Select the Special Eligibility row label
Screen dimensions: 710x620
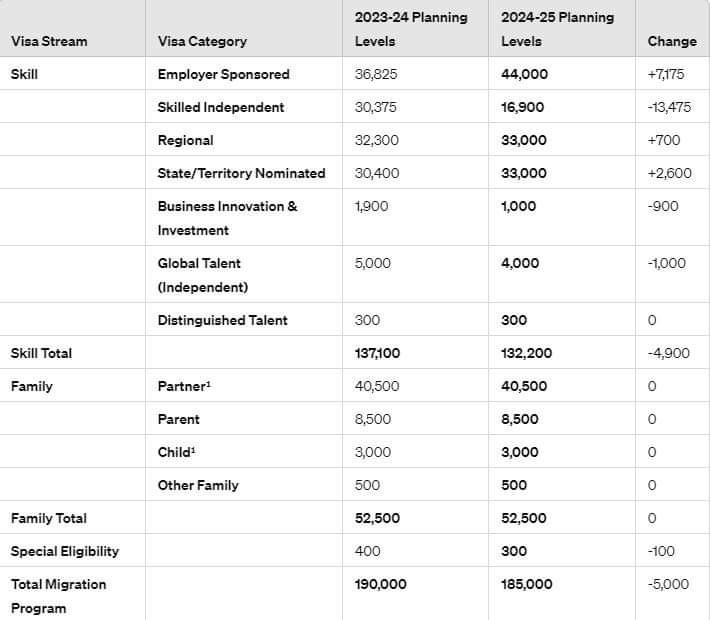click(x=64, y=551)
